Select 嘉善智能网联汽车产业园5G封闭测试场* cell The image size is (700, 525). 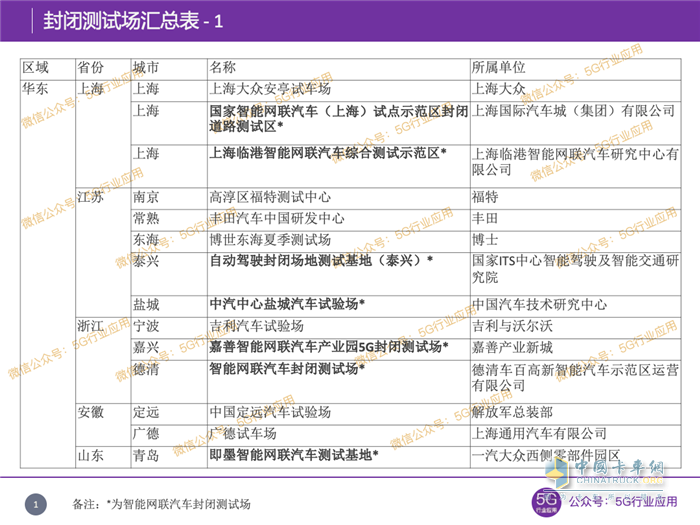[x=339, y=349]
